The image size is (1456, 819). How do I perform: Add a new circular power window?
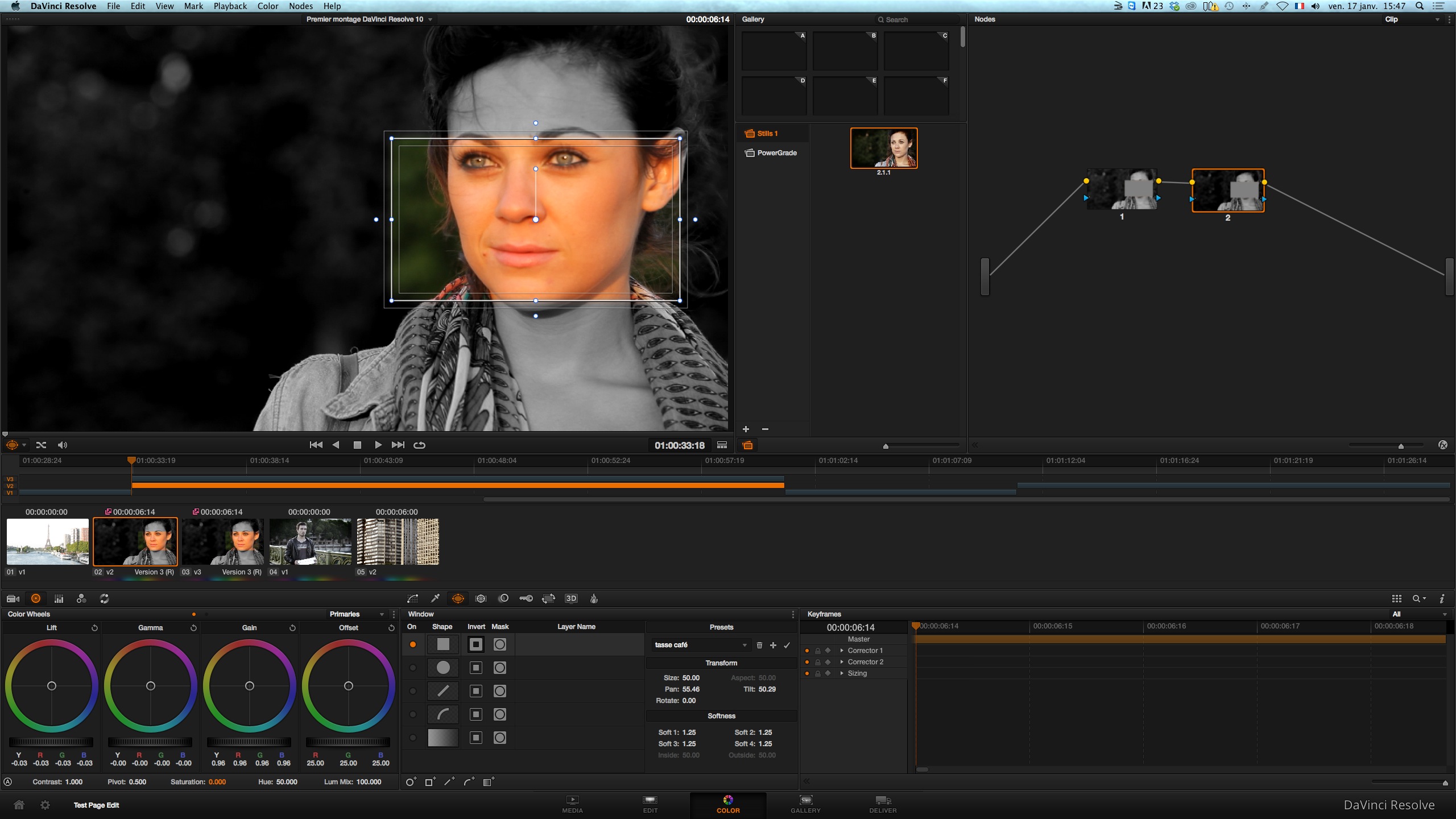[410, 782]
